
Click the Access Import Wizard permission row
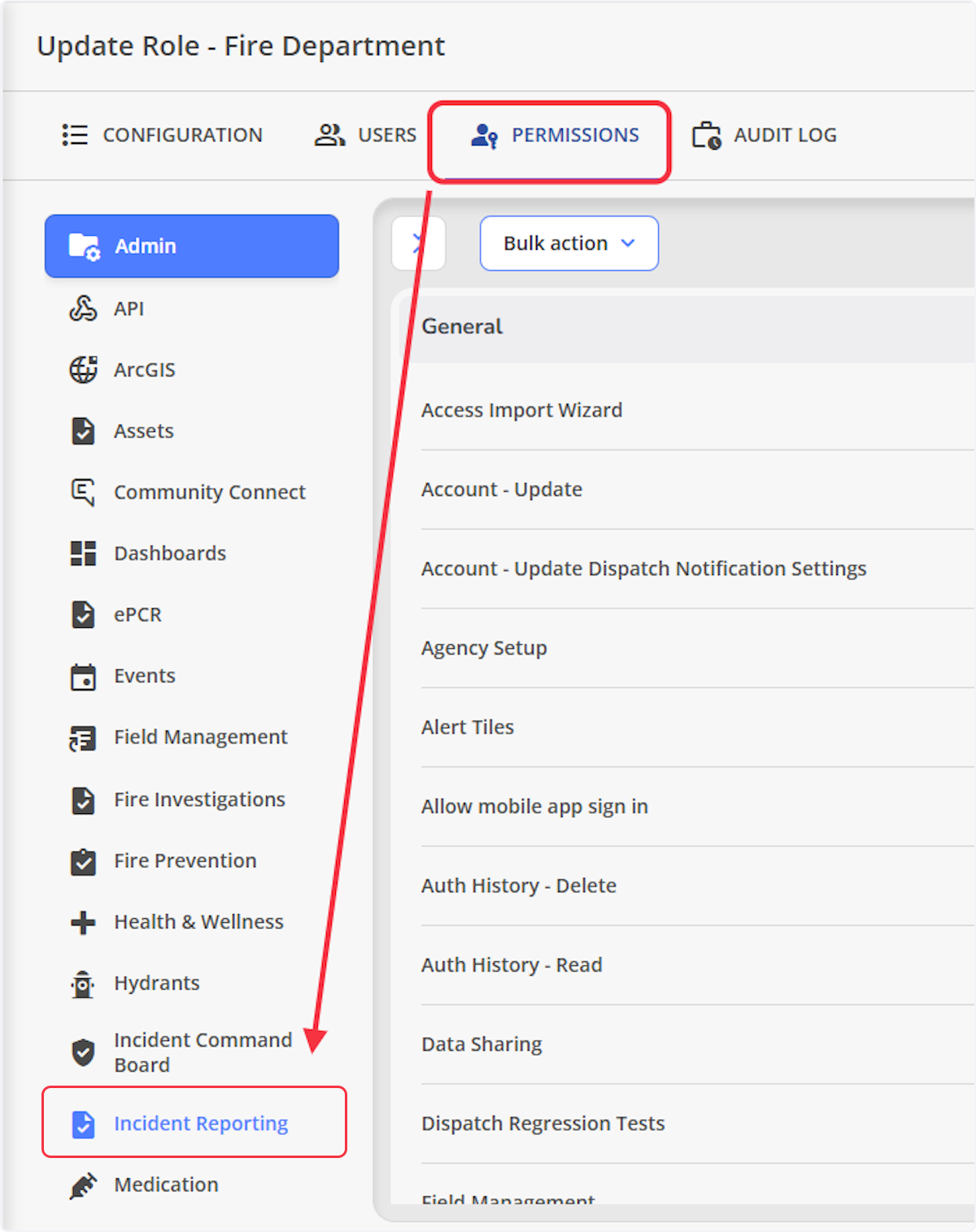698,410
